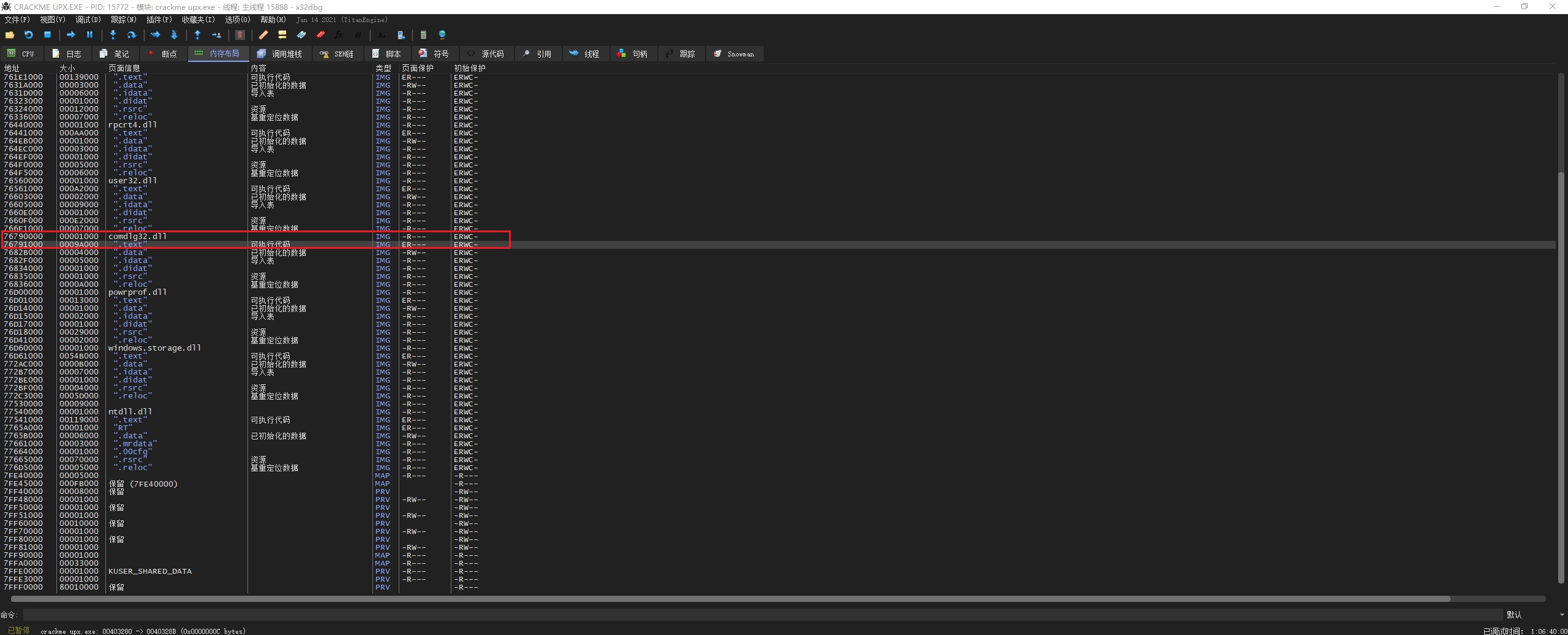Open the 调试(D) menu
Screen dimensions: 1568x635
click(x=88, y=20)
